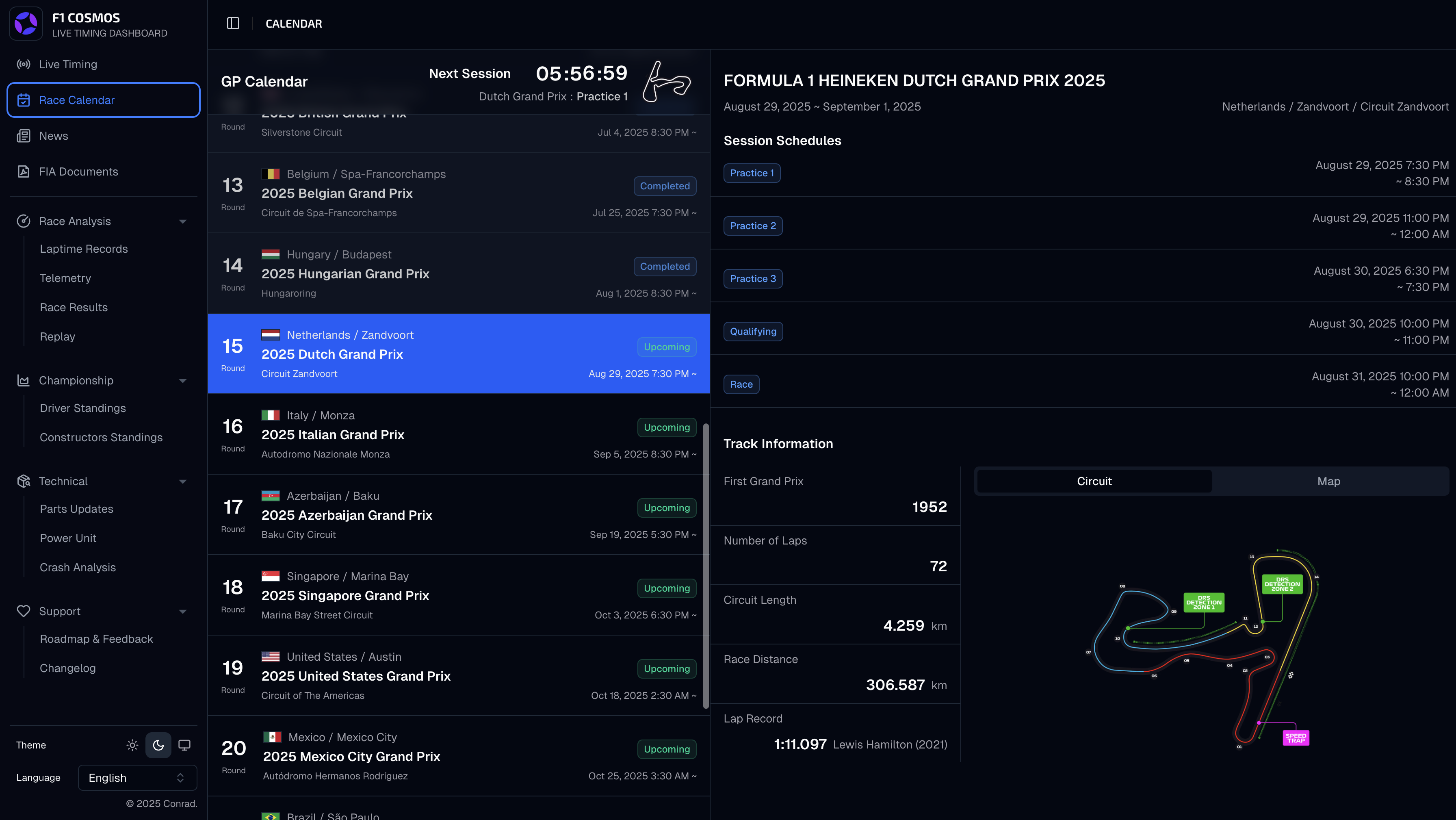Click the Belgium flag icon

click(271, 174)
